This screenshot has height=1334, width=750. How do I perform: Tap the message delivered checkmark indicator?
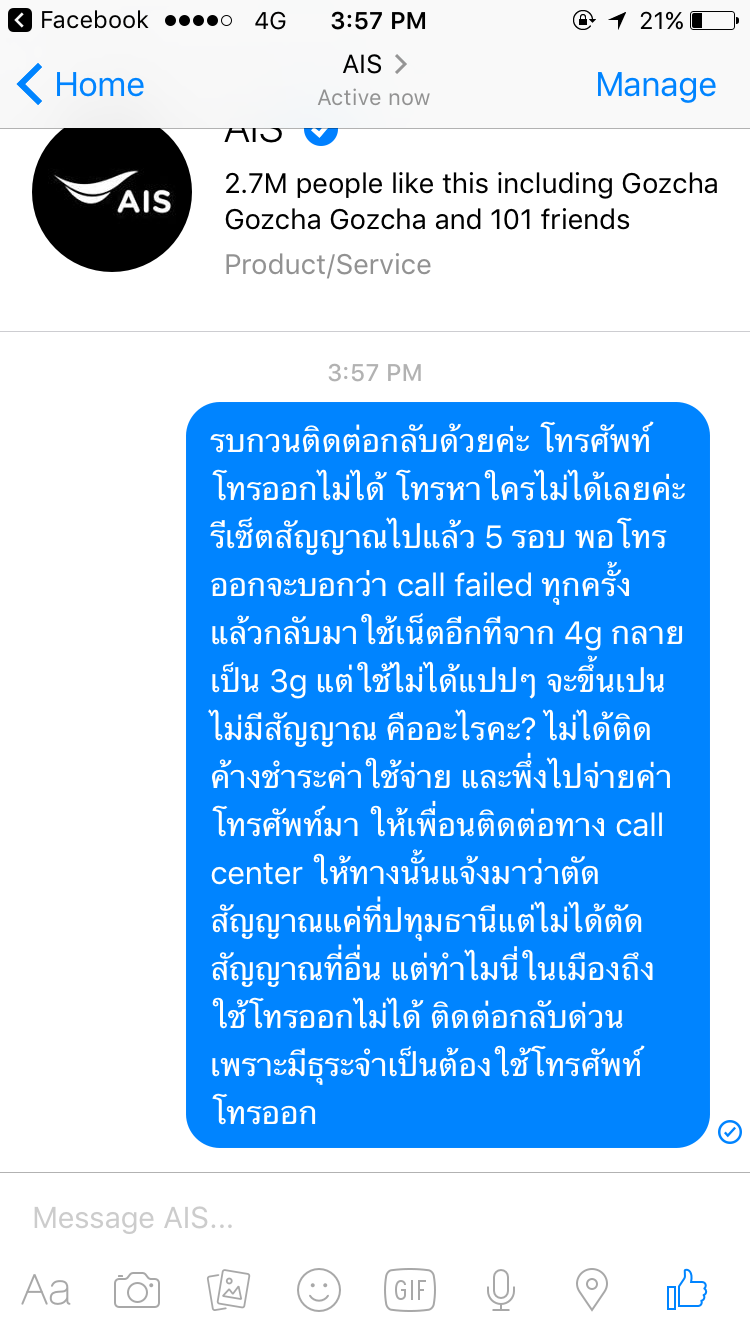pyautogui.click(x=730, y=1131)
